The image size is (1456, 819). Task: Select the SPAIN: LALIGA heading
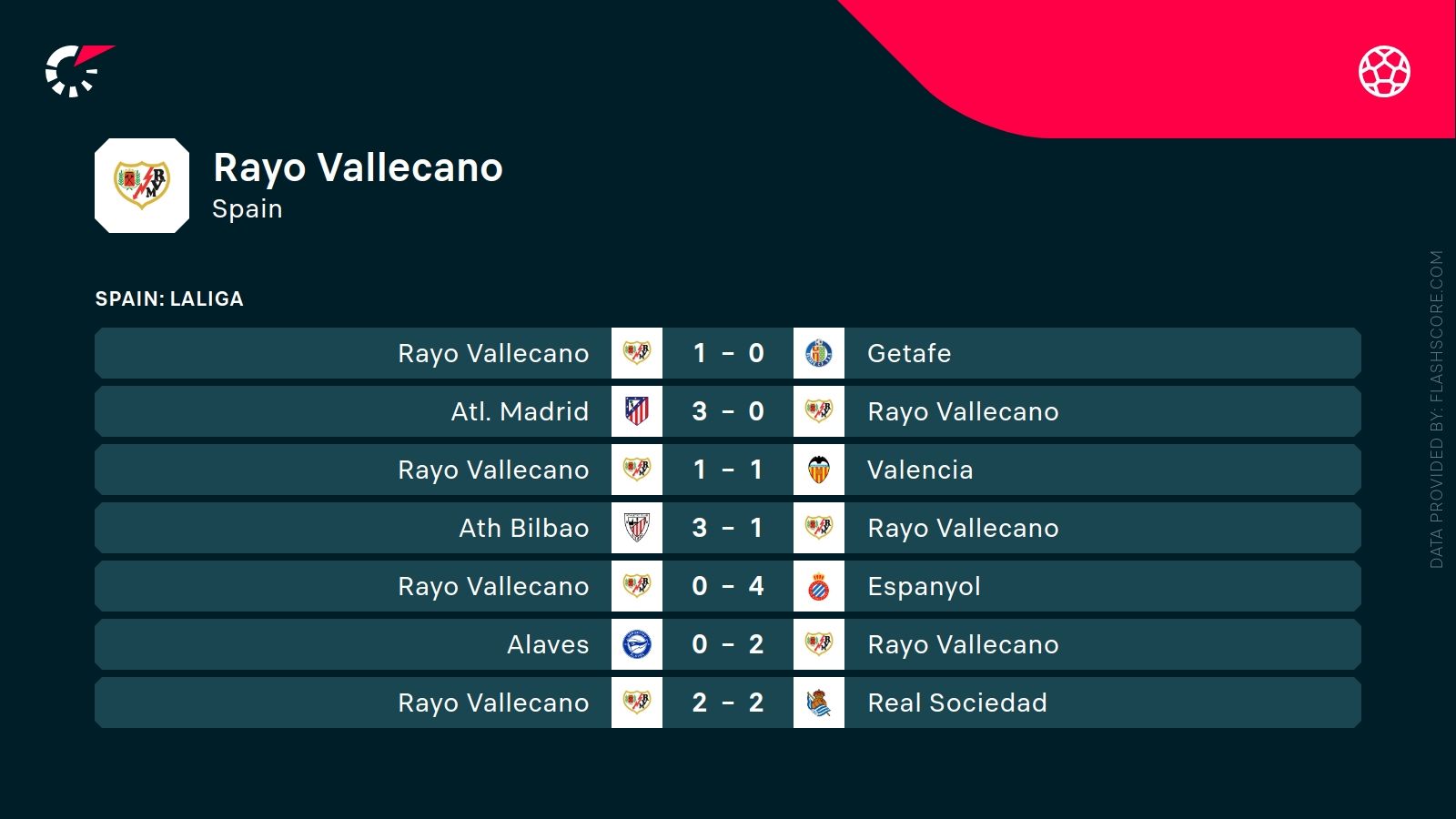pos(169,298)
